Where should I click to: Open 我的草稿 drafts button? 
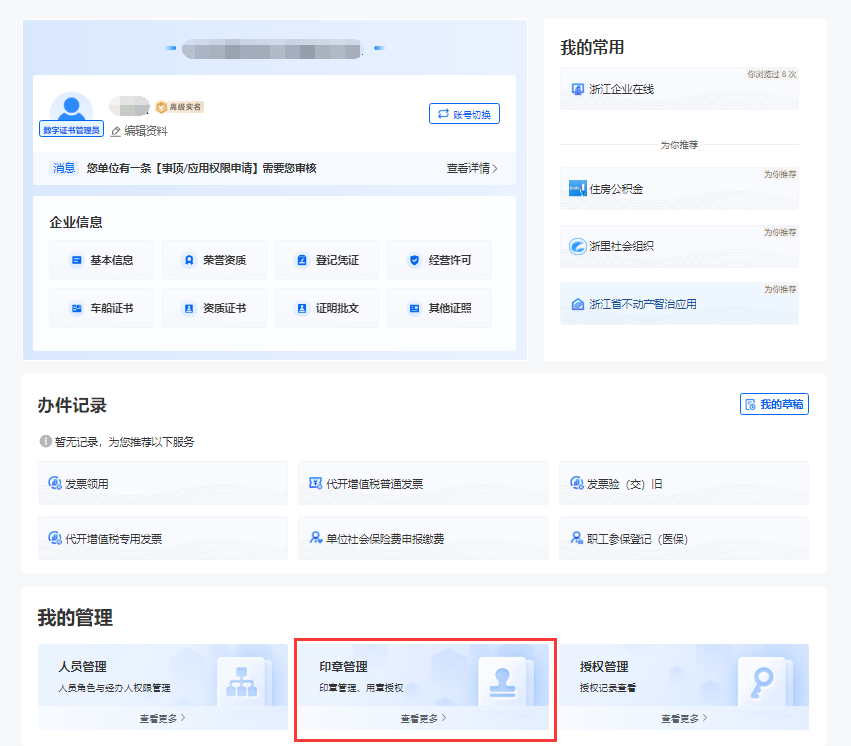[774, 404]
